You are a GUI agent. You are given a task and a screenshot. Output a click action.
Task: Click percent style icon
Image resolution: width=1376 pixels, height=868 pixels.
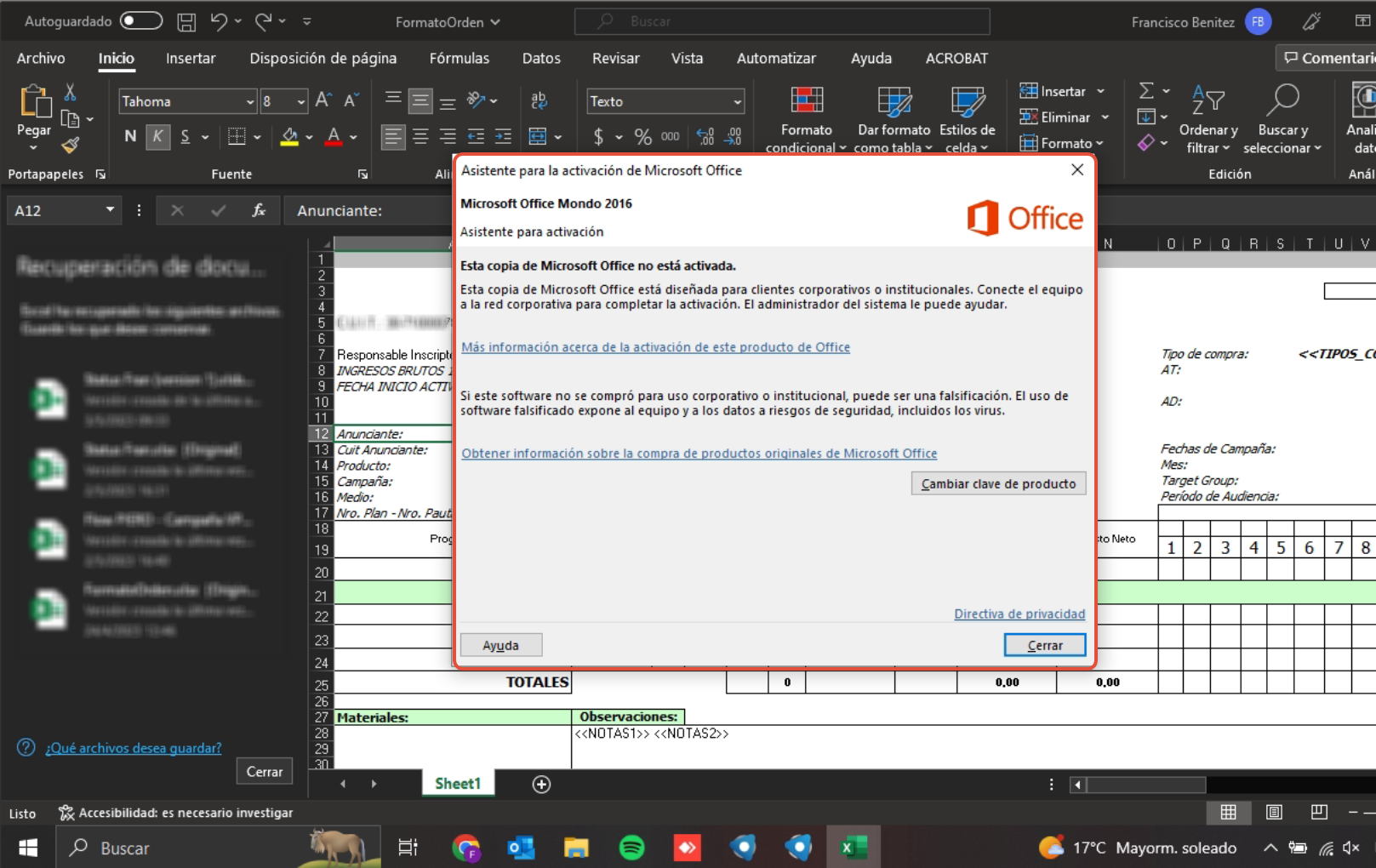(643, 136)
